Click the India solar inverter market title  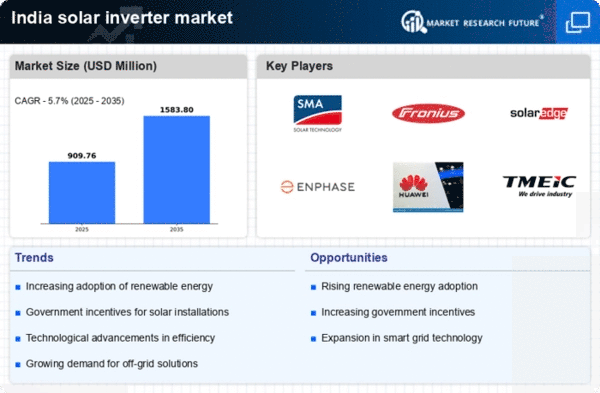(x=122, y=18)
